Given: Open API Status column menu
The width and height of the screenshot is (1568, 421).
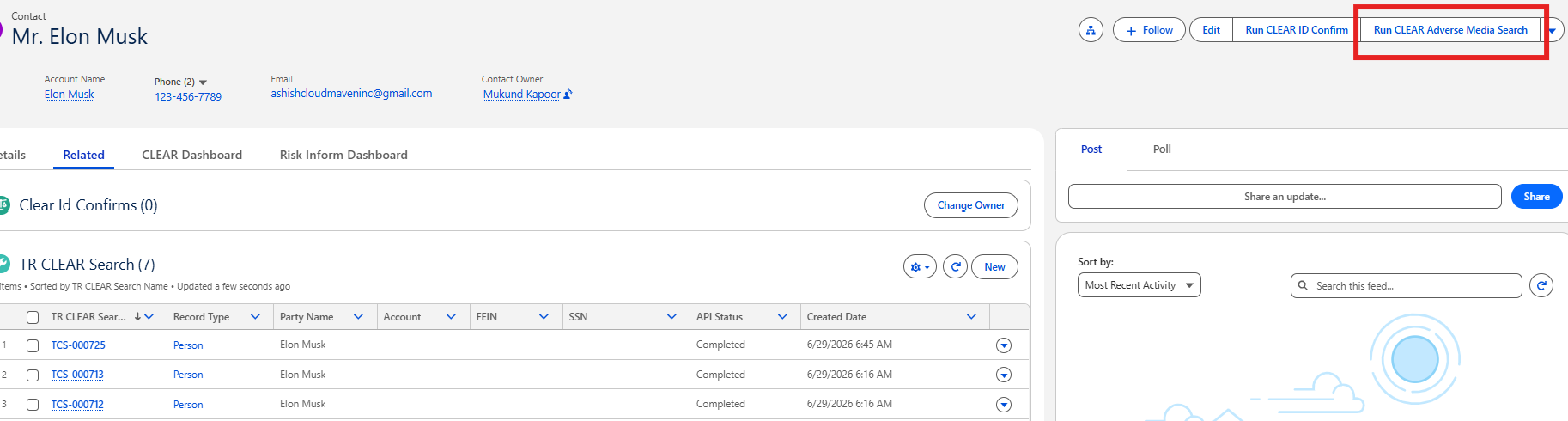Looking at the screenshot, I should (x=782, y=317).
